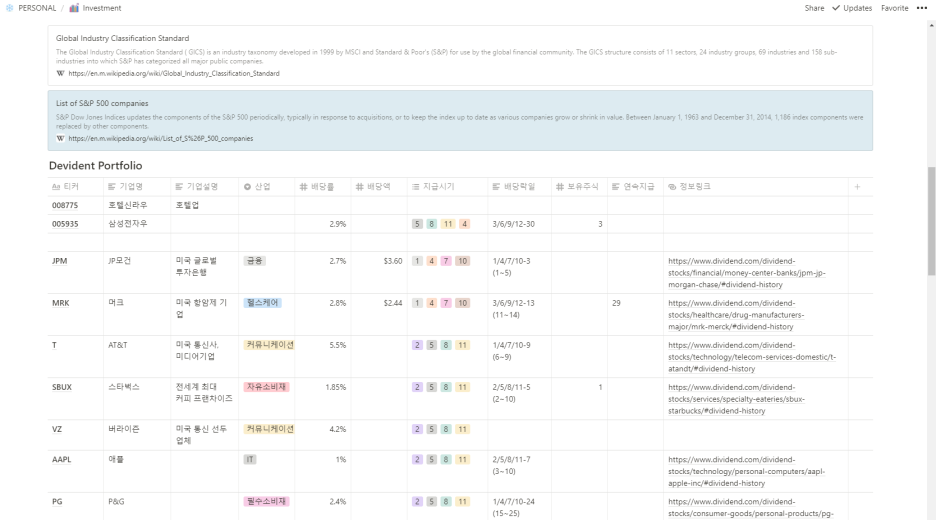Open the AAPL ticker row
Screen dimensions: 936x520
61,459
